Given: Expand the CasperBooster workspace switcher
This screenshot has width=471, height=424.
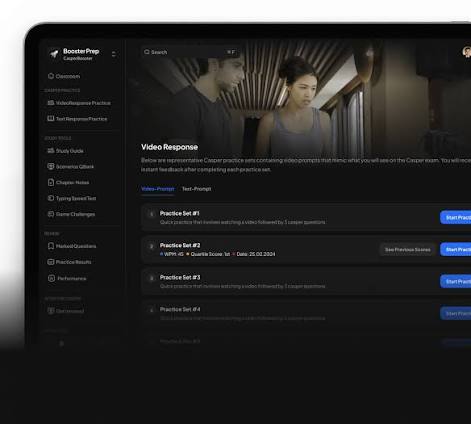Looking at the screenshot, I should coord(114,54).
